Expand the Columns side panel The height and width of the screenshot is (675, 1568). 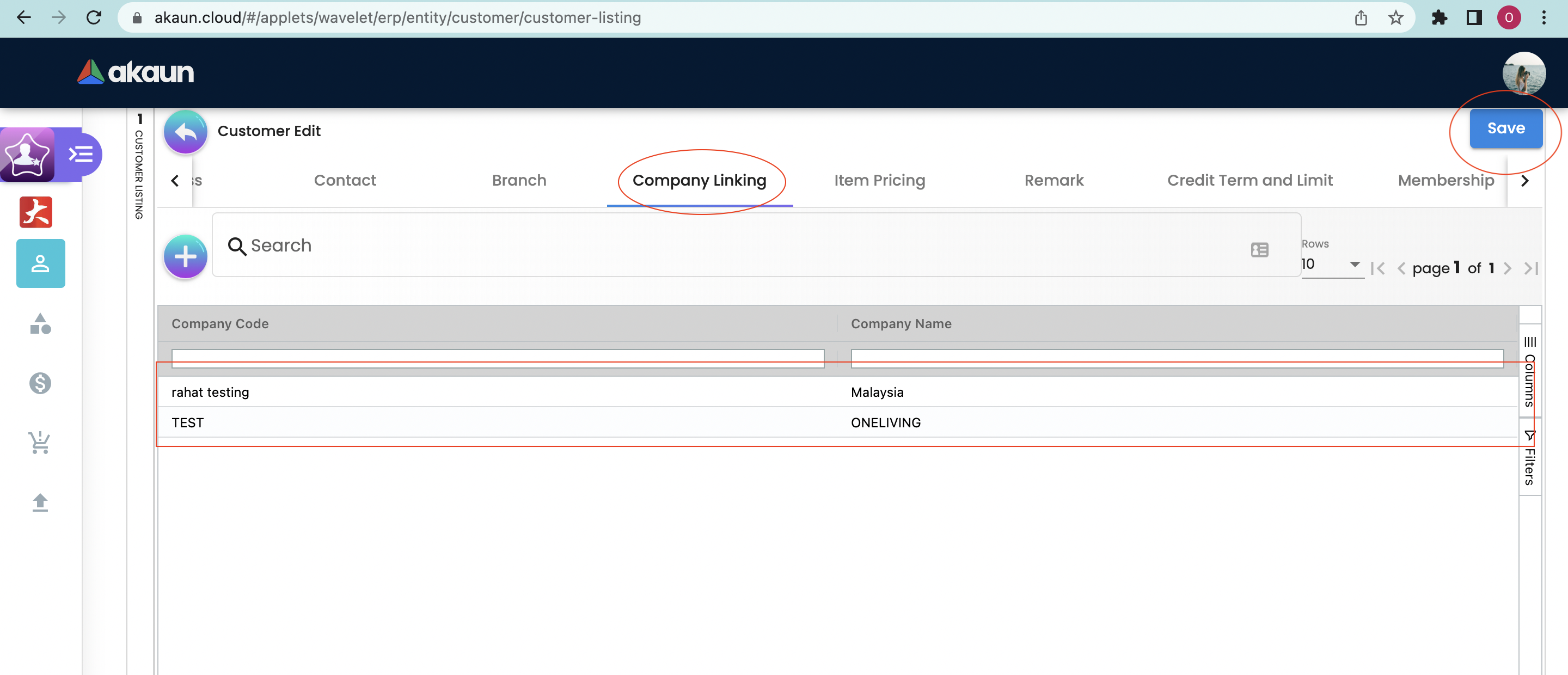pos(1530,371)
